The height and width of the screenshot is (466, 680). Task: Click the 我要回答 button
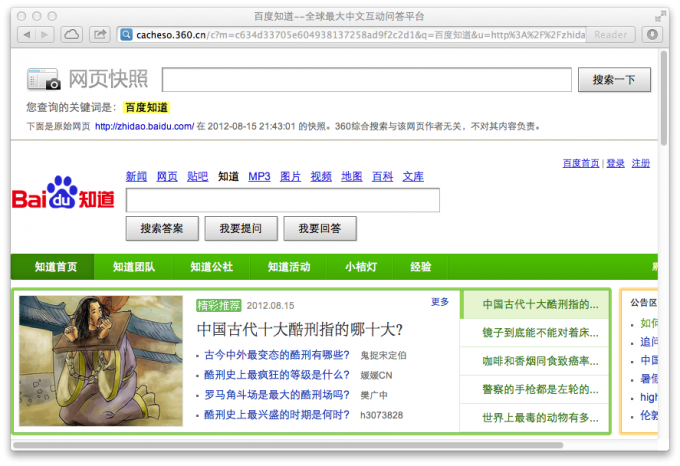(x=320, y=228)
